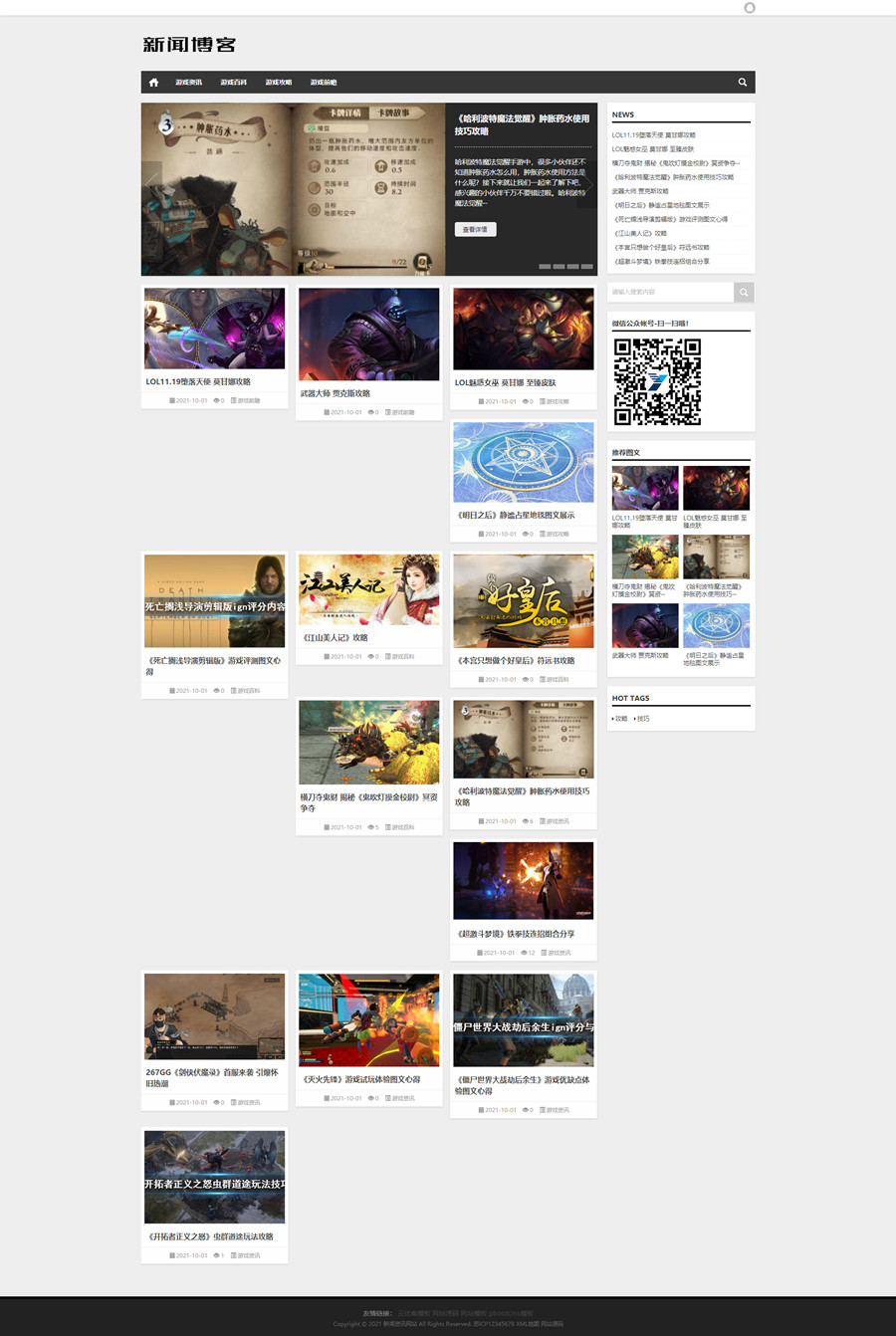Open 《开拓者正义之怒》虫群道途 card thumbnail

click(214, 1177)
